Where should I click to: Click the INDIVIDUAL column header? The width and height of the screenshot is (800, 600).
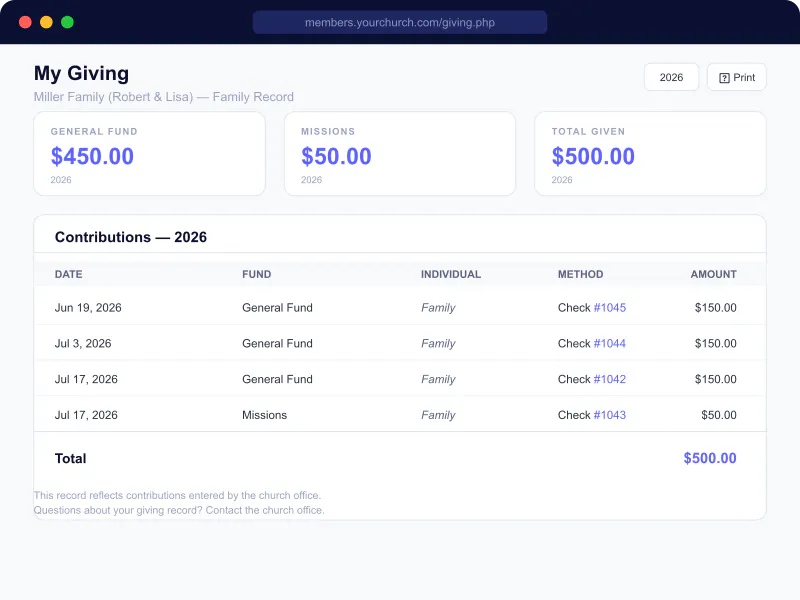point(451,274)
